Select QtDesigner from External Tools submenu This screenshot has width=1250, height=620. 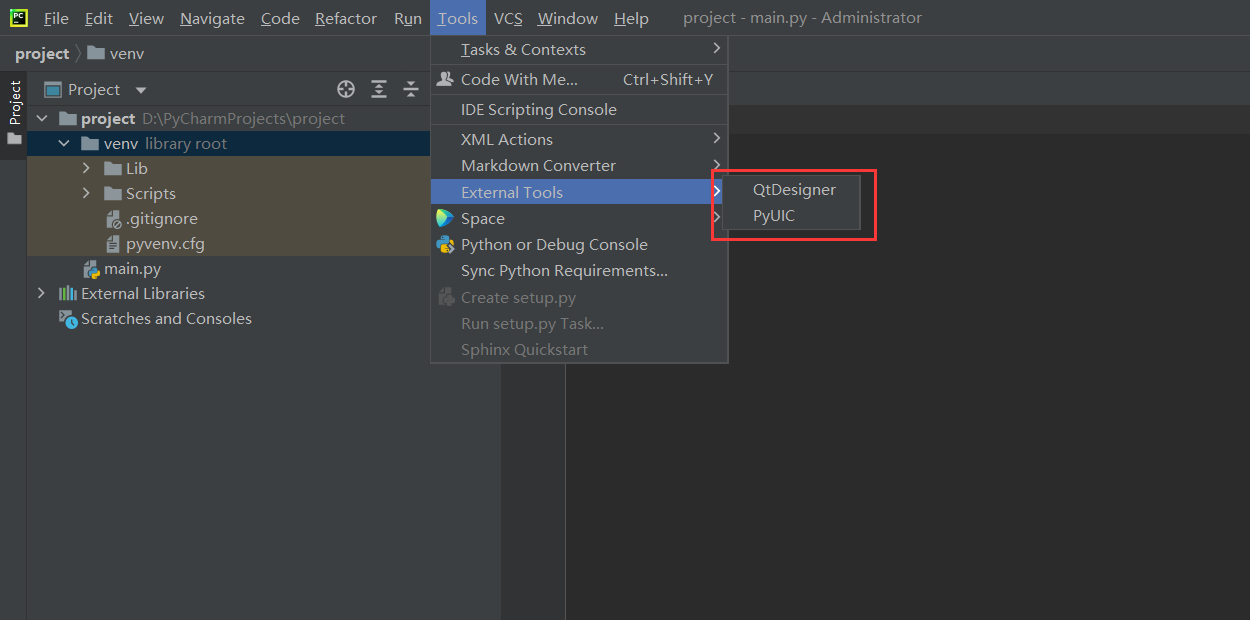793,189
